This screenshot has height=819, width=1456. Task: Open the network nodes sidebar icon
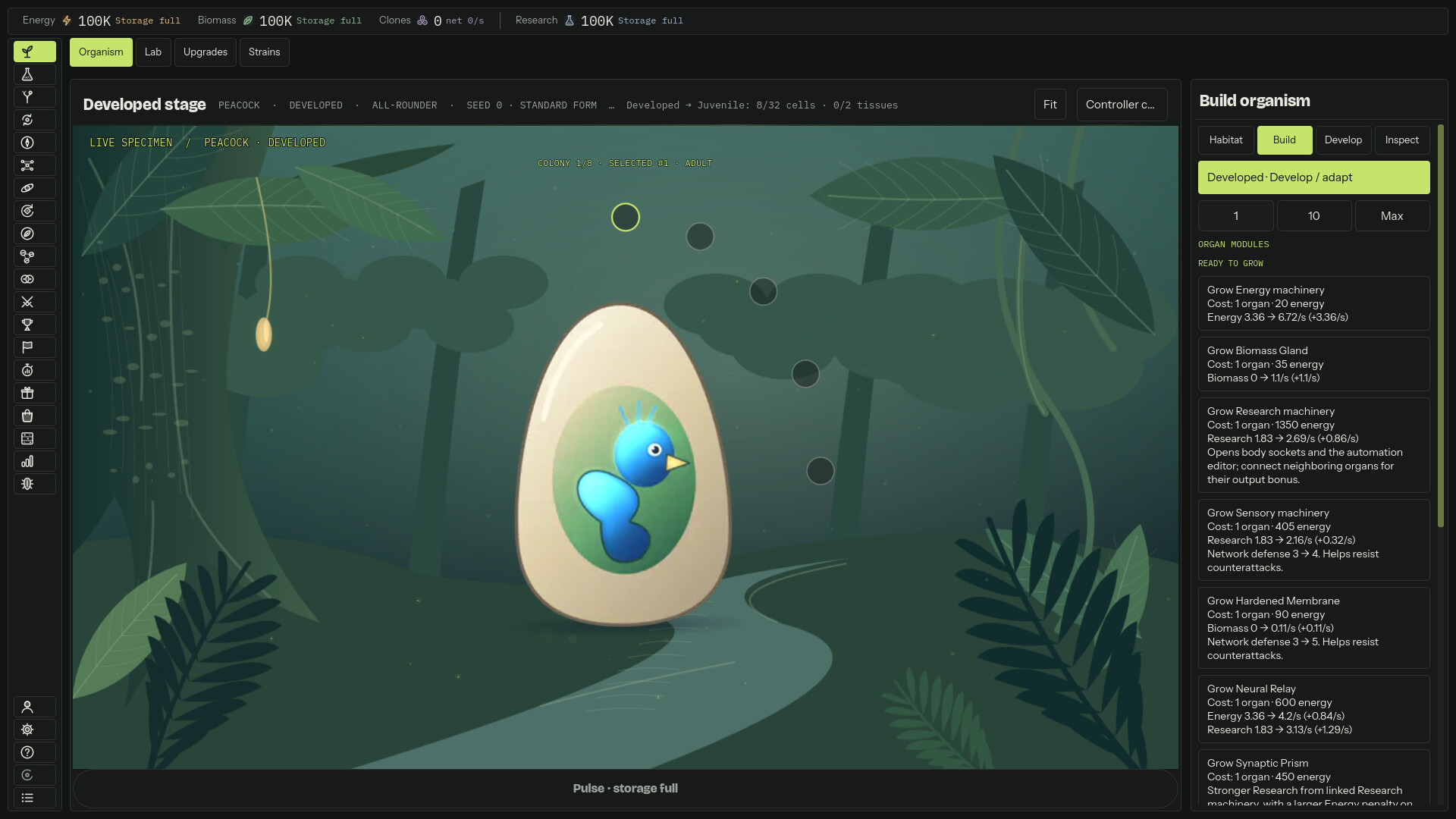point(34,165)
